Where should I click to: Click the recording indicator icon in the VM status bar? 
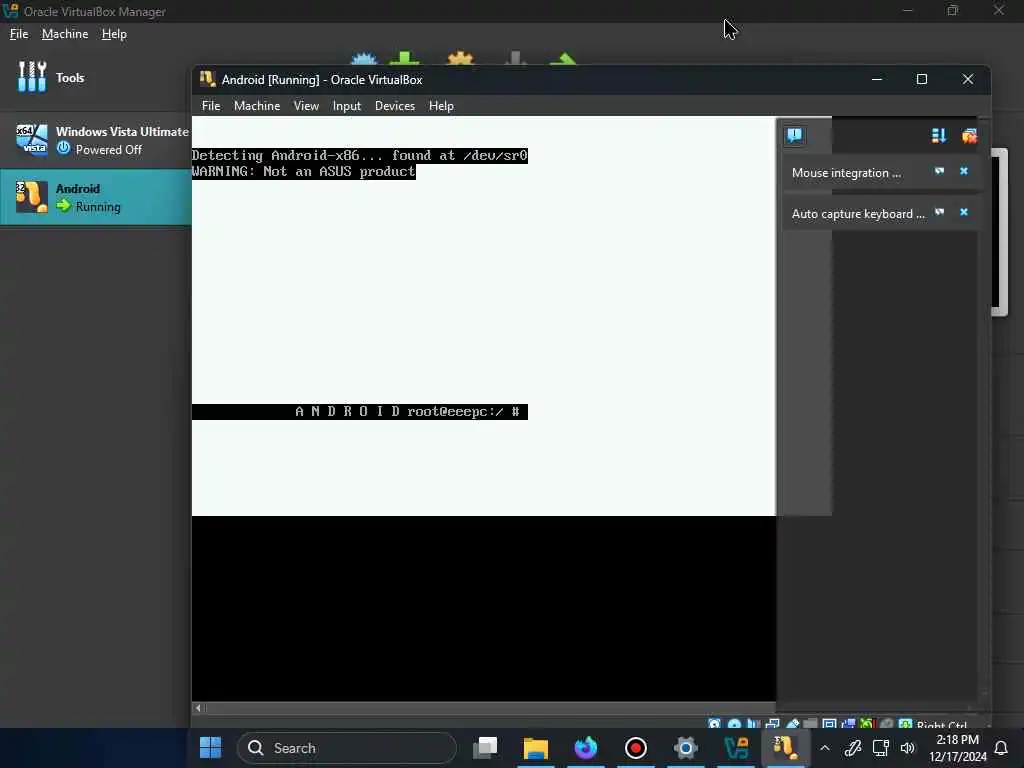click(848, 724)
